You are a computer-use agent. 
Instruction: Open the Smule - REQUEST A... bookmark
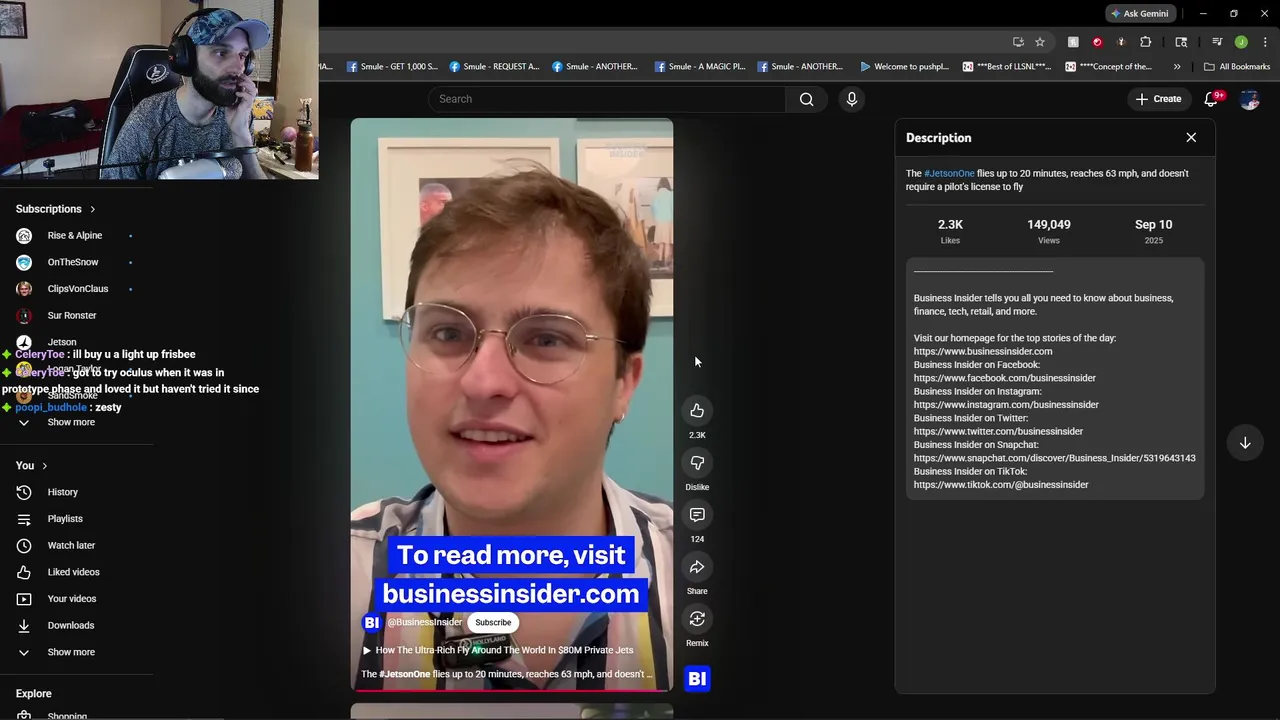coord(494,67)
